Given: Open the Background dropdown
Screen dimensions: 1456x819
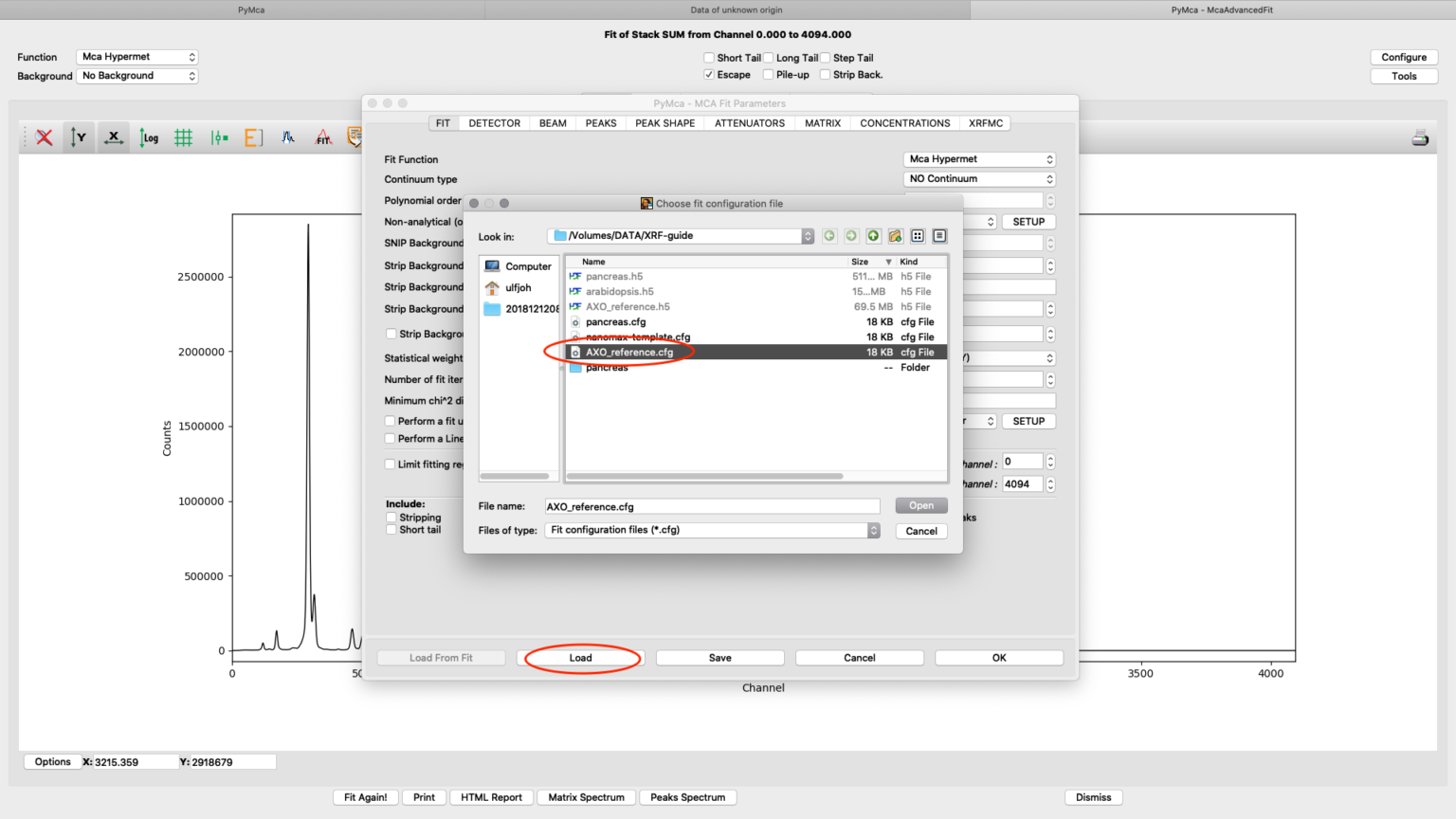Looking at the screenshot, I should pos(136,76).
